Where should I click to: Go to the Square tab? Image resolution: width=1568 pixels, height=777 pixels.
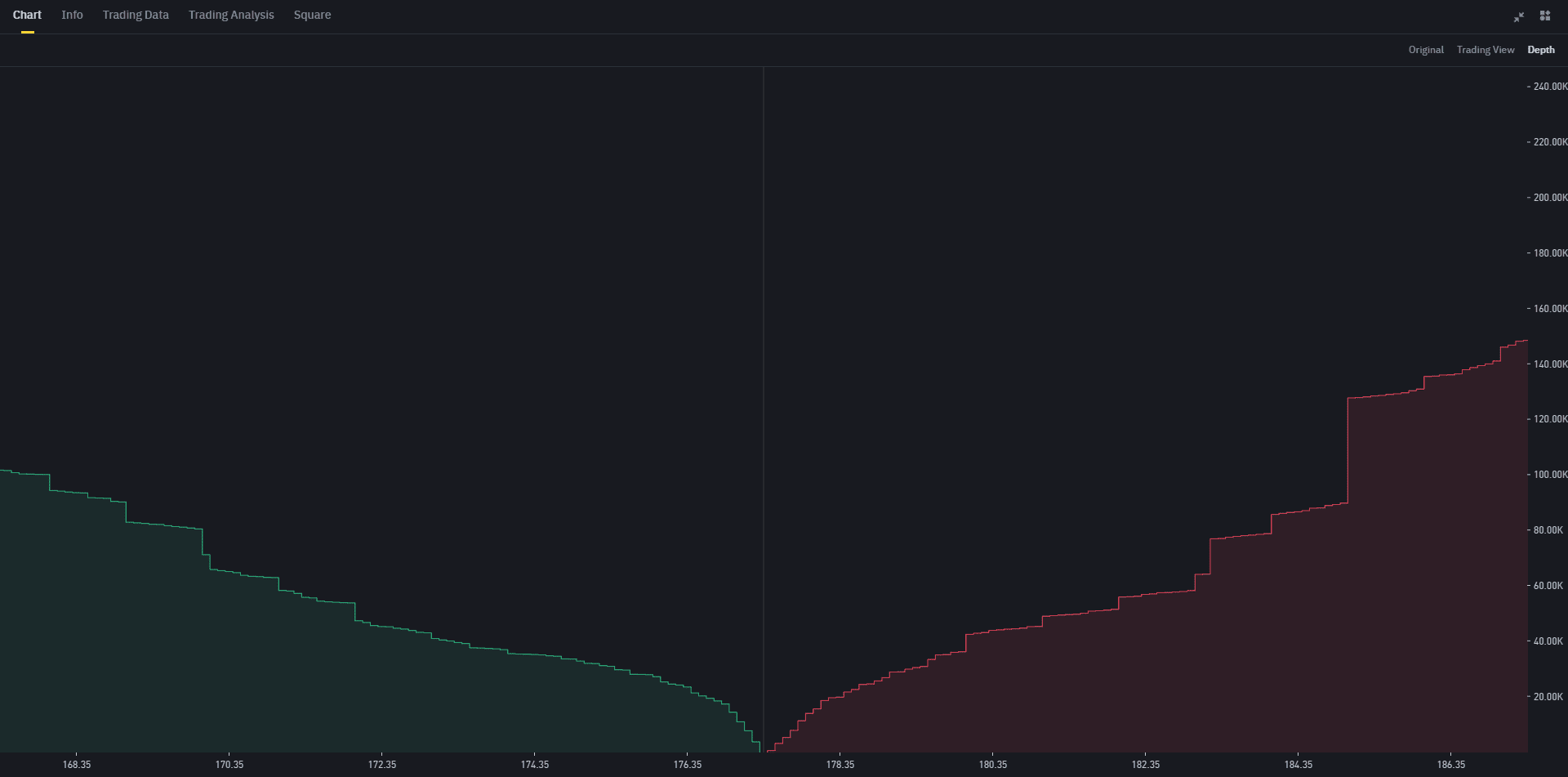312,15
